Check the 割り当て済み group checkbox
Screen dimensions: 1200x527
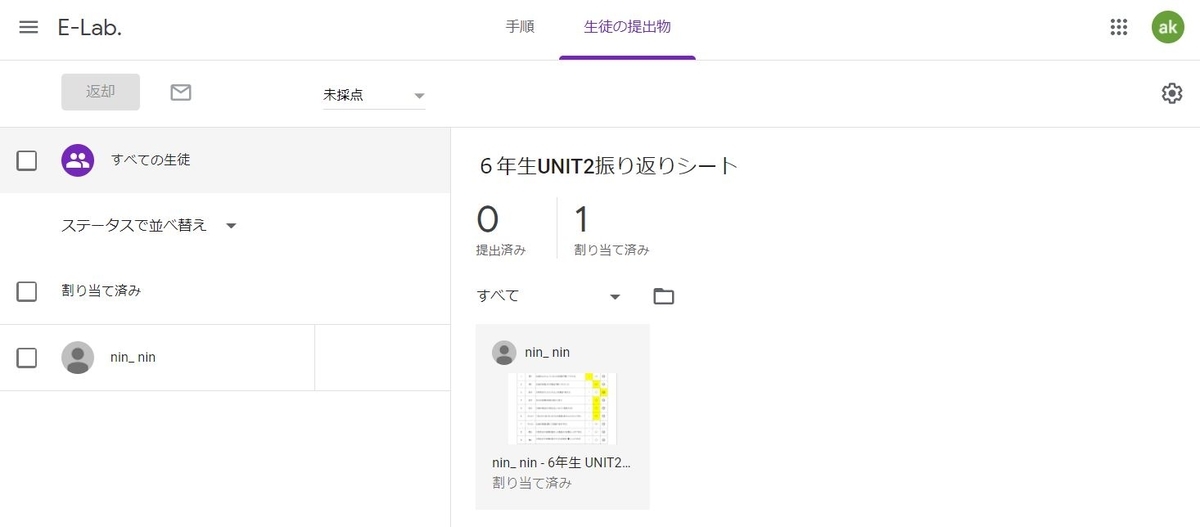[27, 291]
